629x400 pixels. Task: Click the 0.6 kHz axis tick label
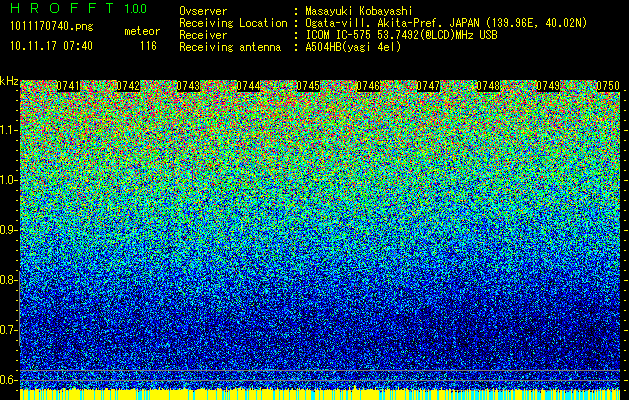click(8, 380)
